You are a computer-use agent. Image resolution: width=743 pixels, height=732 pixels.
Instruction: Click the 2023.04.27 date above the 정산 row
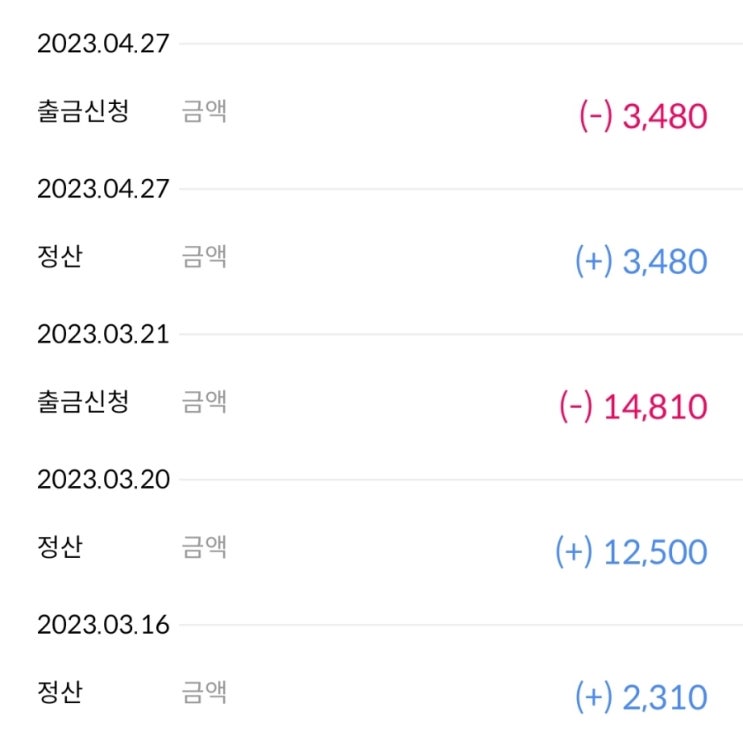103,189
